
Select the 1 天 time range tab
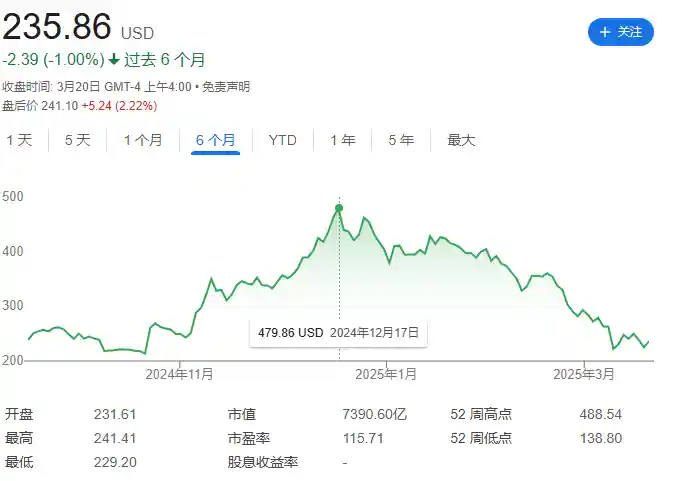click(20, 140)
